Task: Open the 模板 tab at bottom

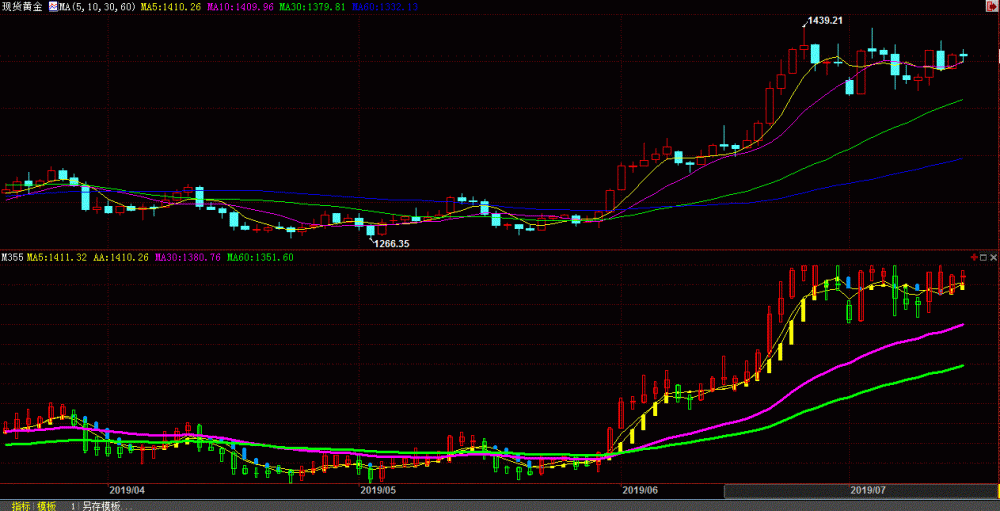Action: (x=46, y=507)
